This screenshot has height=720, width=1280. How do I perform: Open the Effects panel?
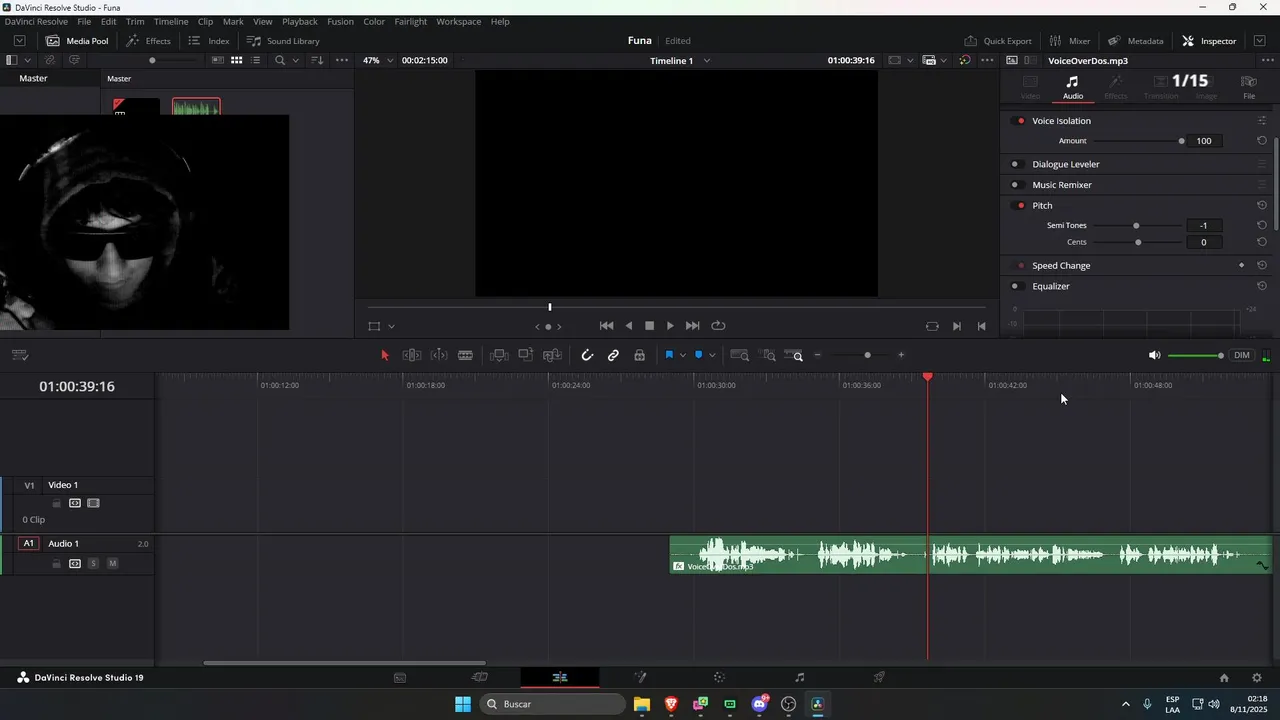148,41
